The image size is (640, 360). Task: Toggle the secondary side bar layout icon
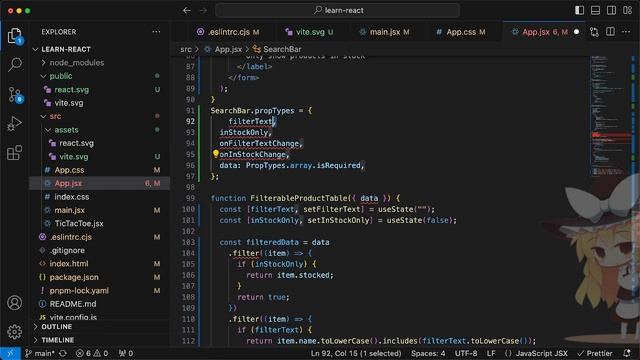tap(611, 10)
